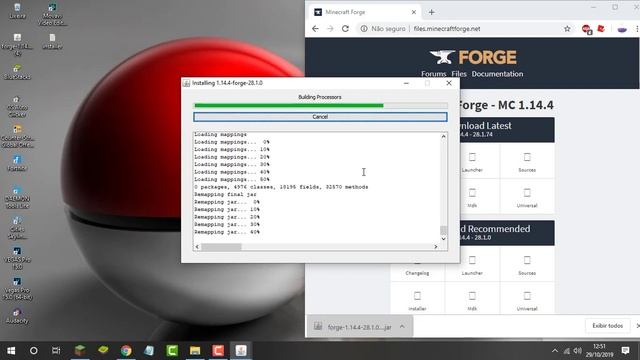Screen dimensions: 640x360
Task: Click the 'Remapping jar... 40%' log line
Action: coord(227,232)
